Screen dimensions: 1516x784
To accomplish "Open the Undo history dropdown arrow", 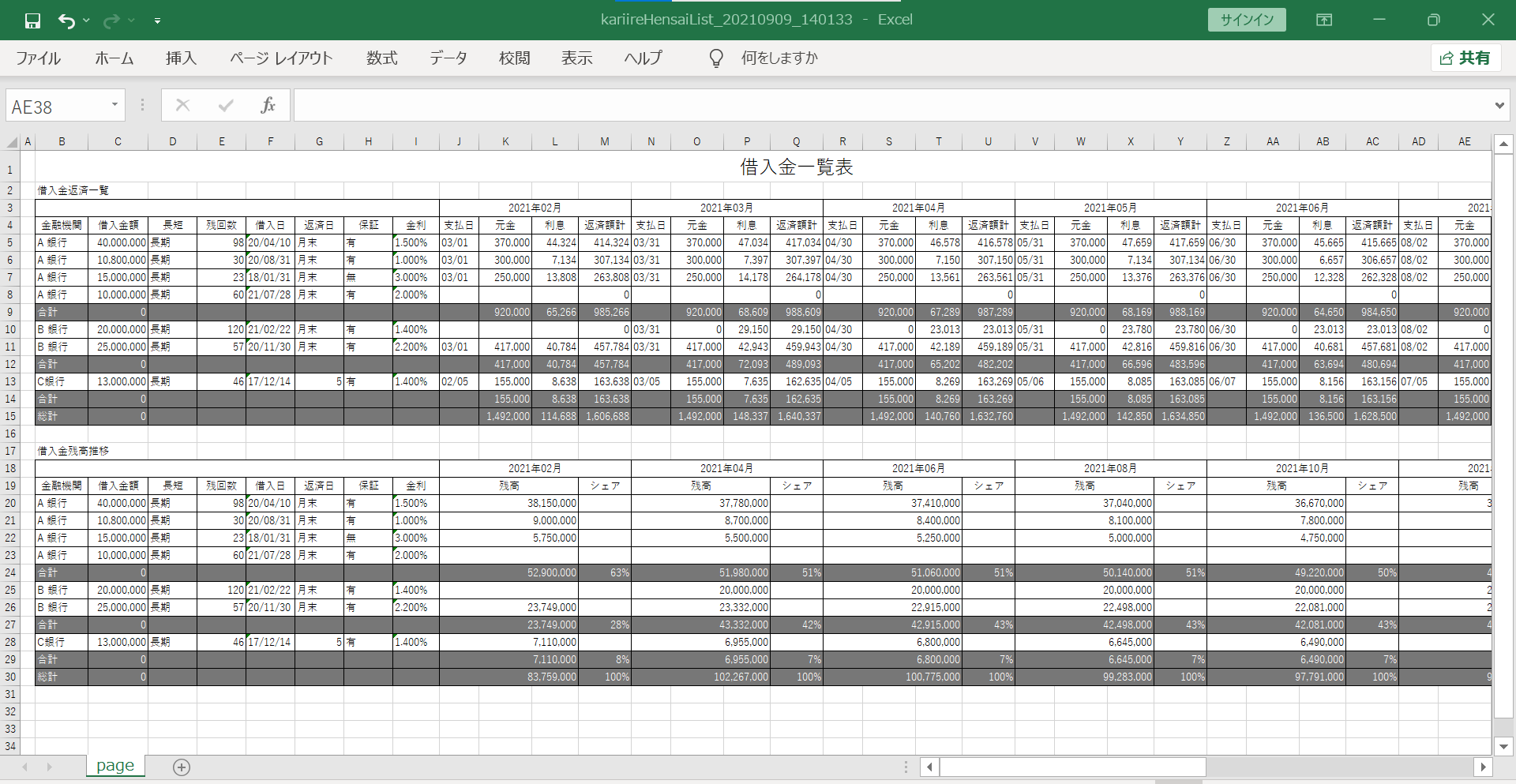I will (86, 21).
